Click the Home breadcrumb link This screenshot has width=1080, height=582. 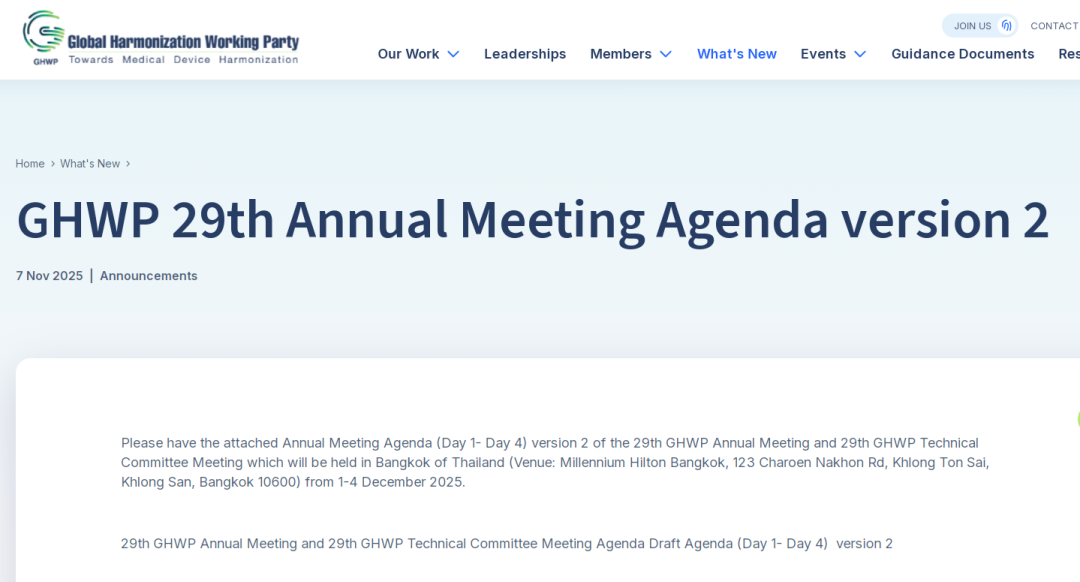click(30, 163)
